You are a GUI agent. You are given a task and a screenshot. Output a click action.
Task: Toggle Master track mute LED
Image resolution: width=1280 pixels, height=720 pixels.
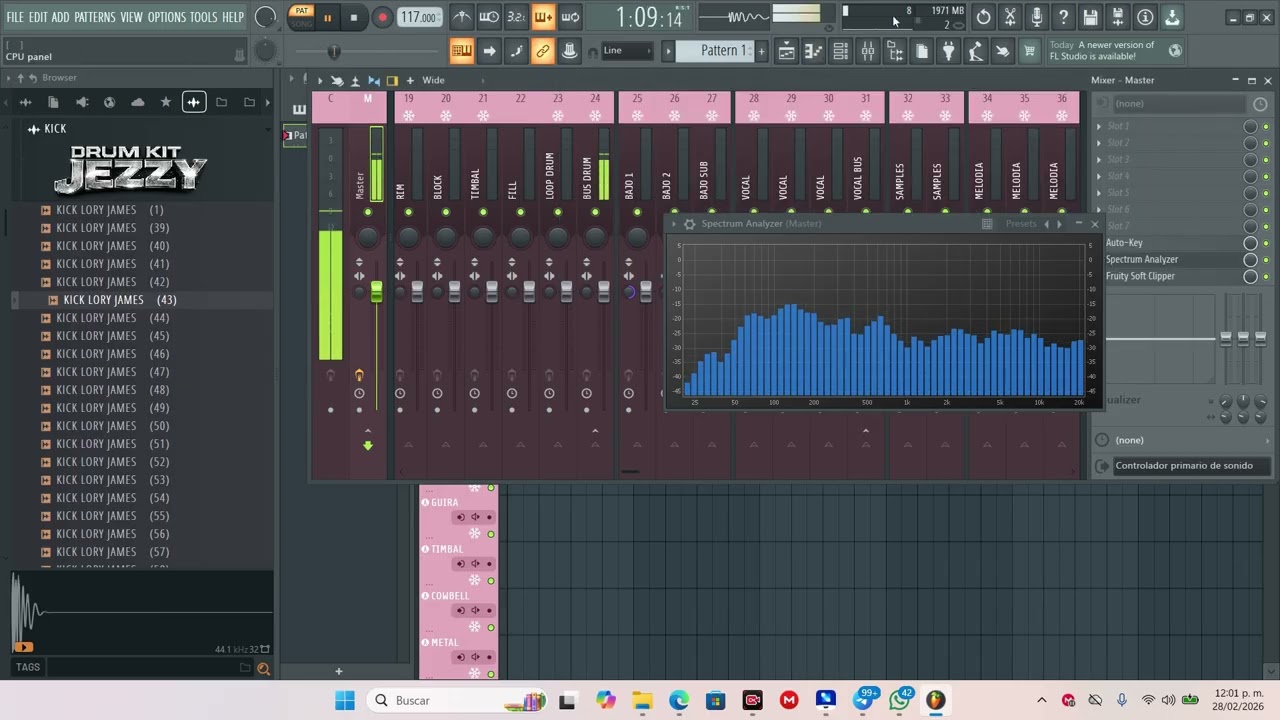point(368,212)
